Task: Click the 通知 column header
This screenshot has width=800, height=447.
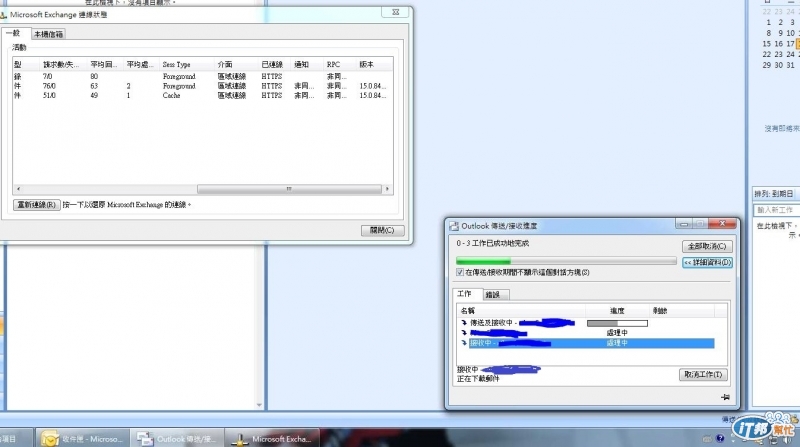Action: click(307, 64)
